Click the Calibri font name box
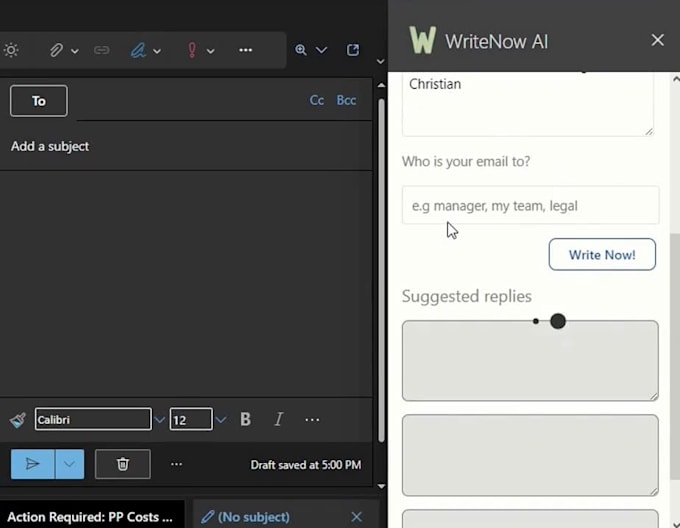 click(93, 419)
